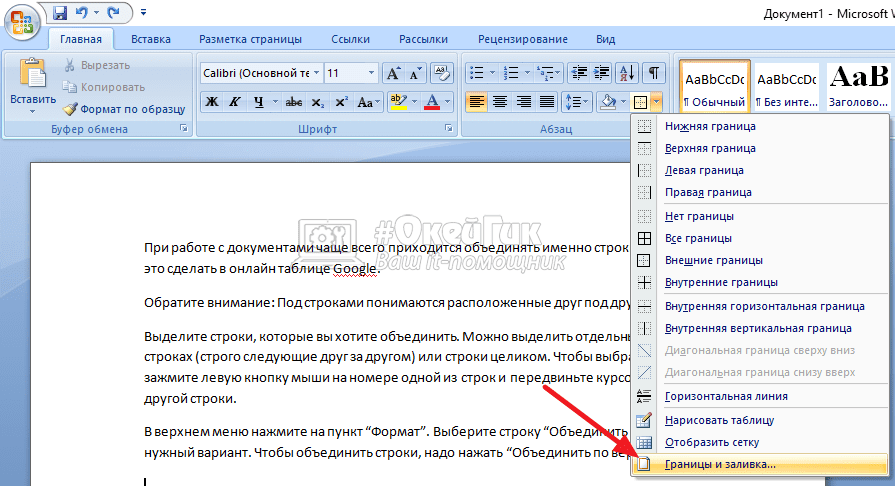Click the bulleted list icon
This screenshot has width=895, height=486.
pos(477,73)
